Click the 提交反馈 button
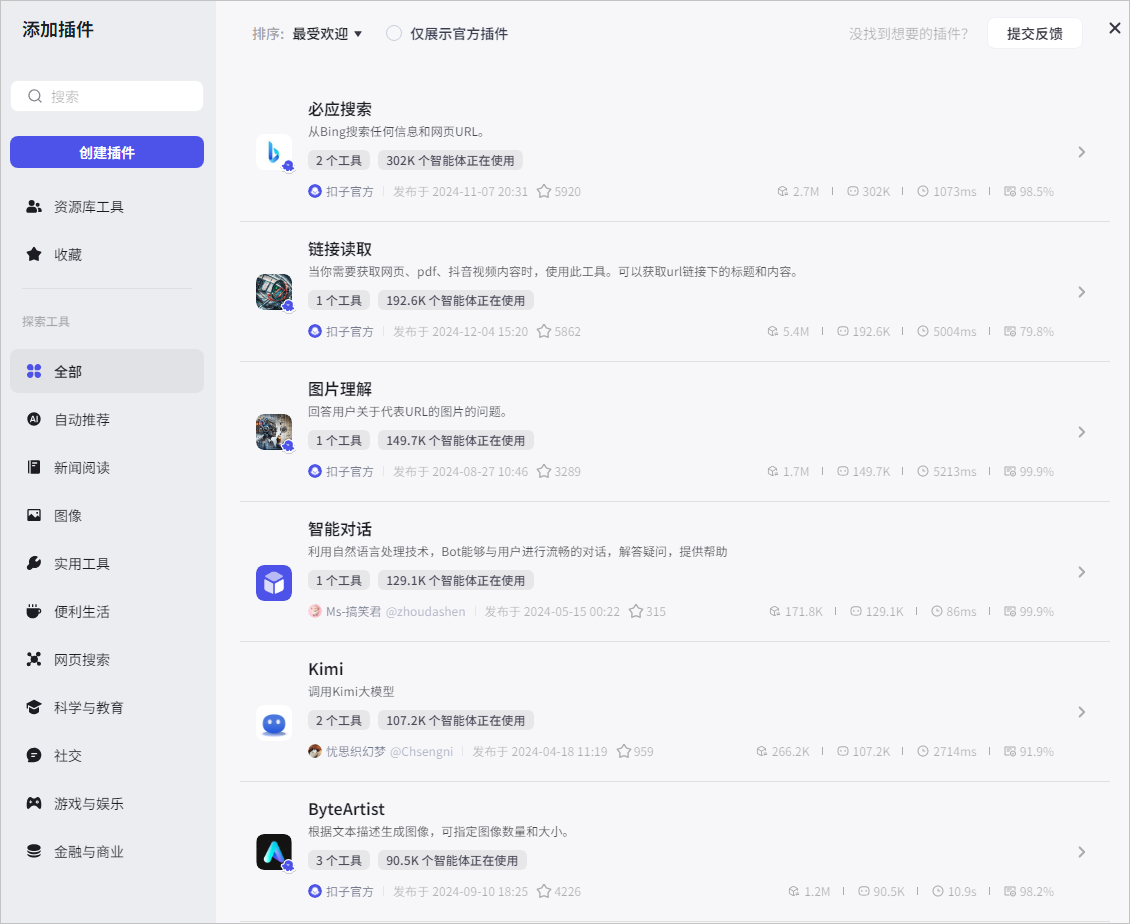 tap(1034, 33)
